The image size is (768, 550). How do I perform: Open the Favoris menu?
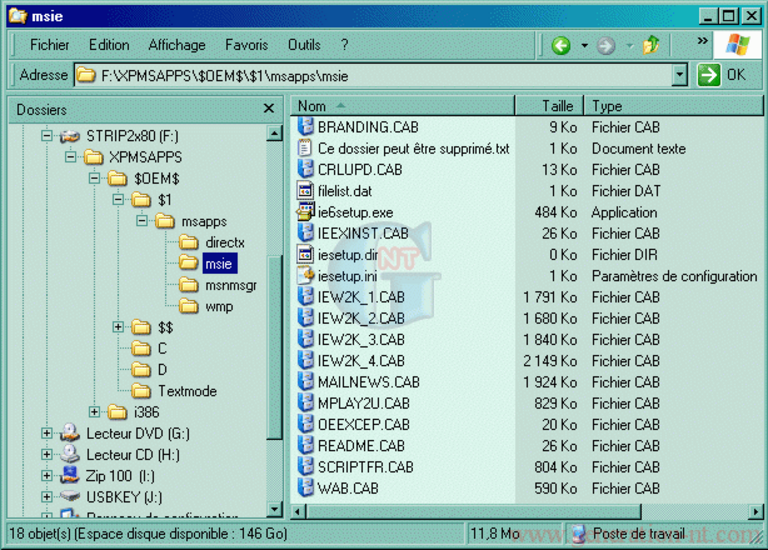click(246, 45)
